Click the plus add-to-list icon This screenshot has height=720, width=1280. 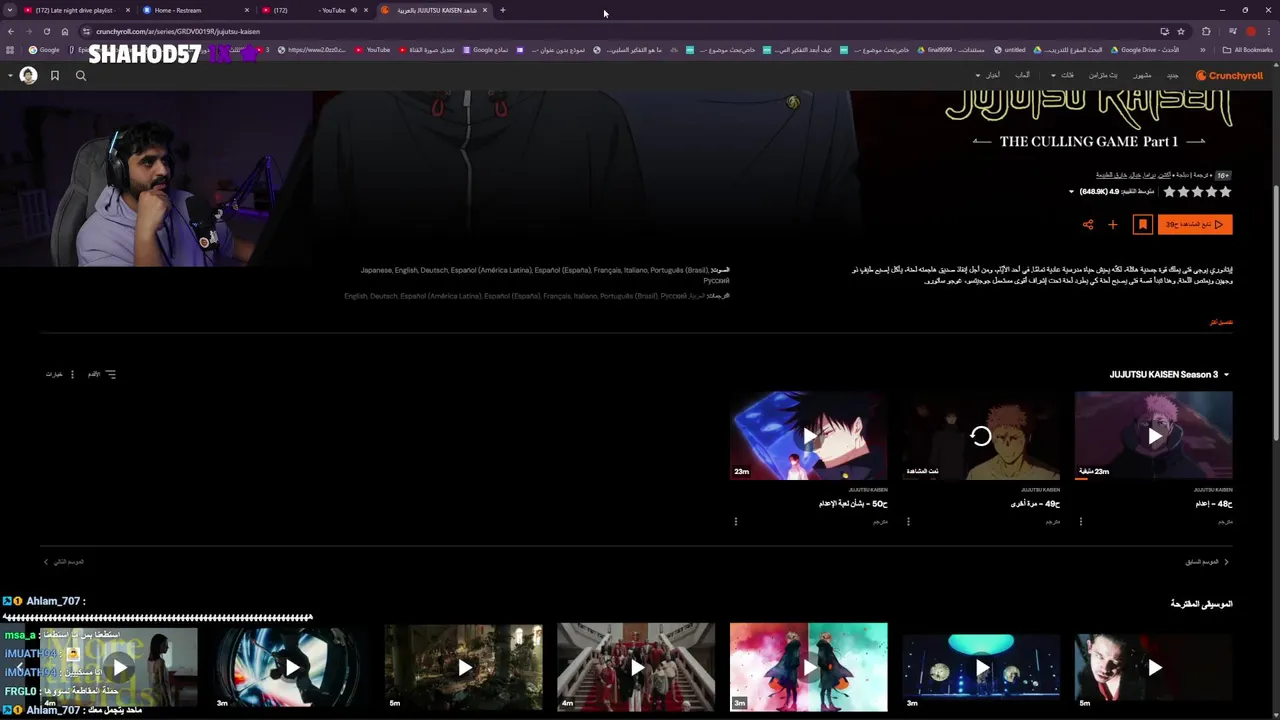pyautogui.click(x=1113, y=225)
